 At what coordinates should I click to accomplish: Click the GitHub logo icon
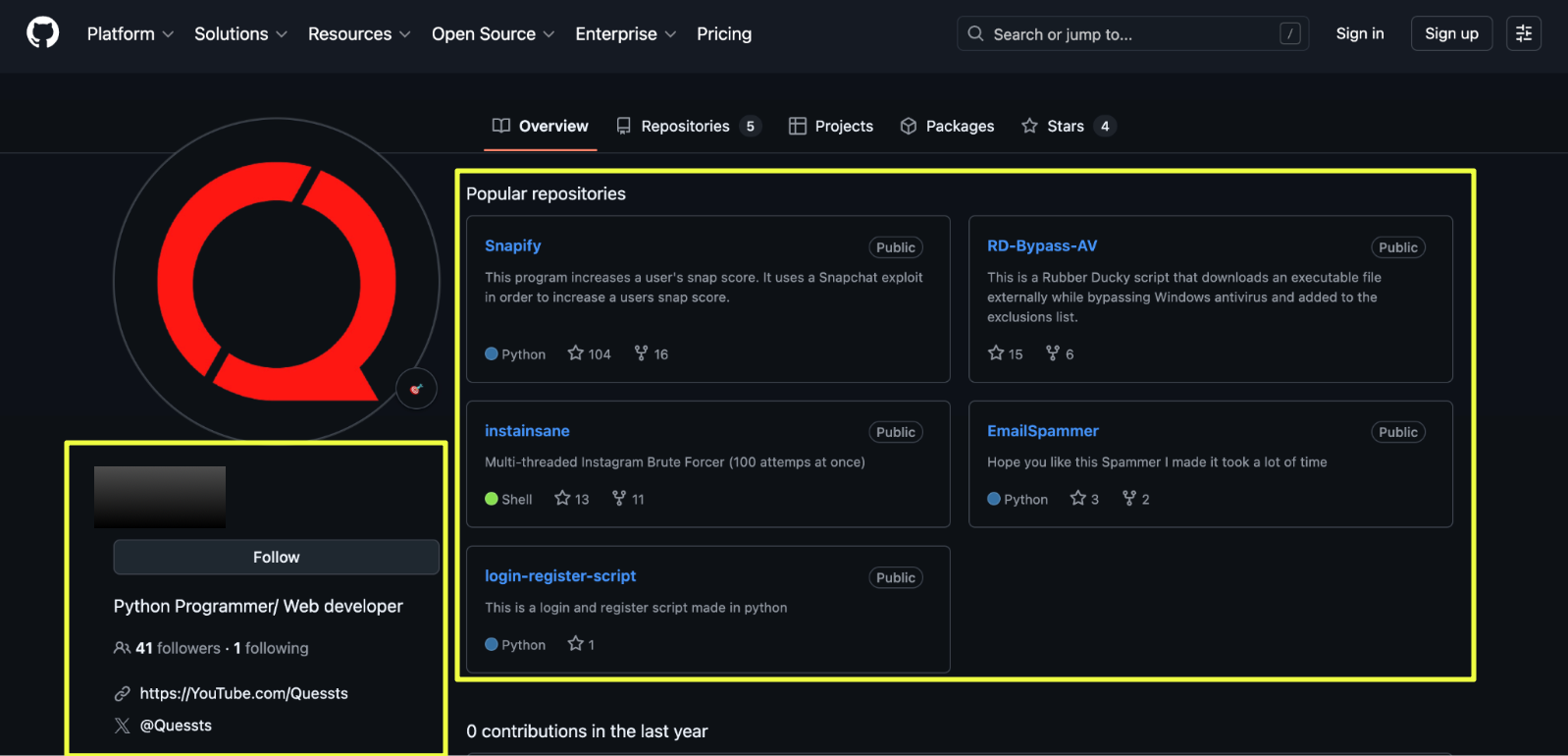click(42, 33)
